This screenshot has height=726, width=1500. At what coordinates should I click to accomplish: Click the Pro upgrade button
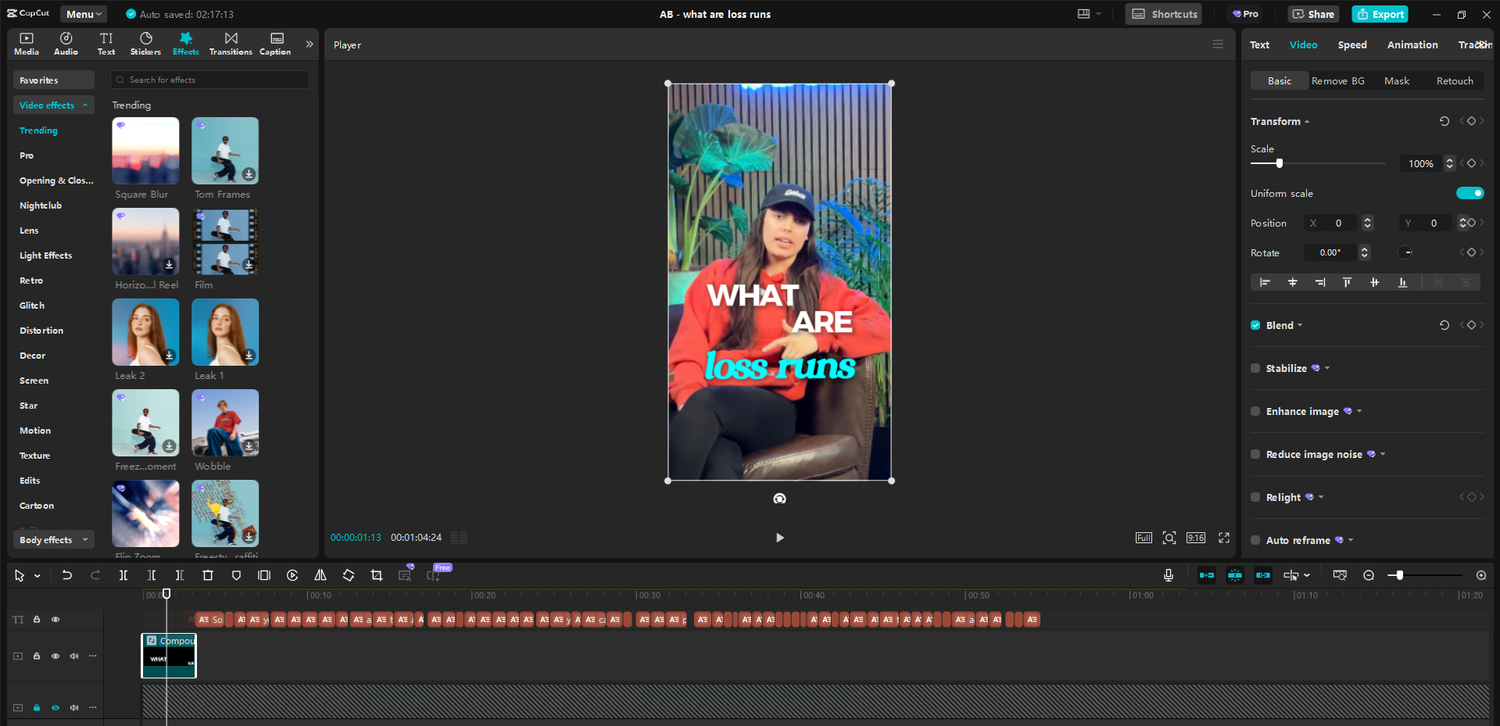(x=1245, y=14)
